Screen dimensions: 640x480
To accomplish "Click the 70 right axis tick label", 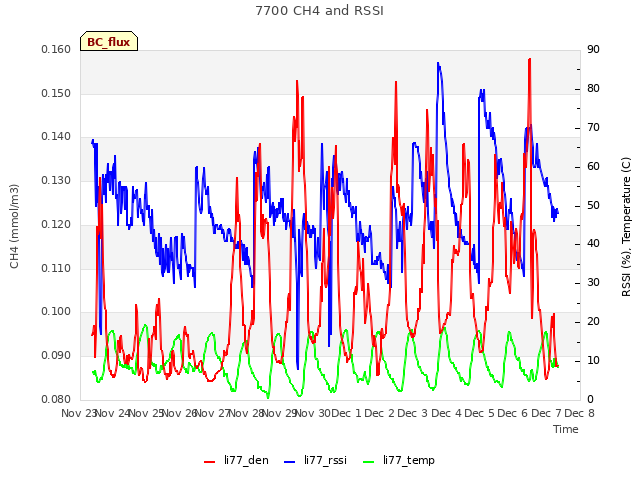I will (593, 128).
